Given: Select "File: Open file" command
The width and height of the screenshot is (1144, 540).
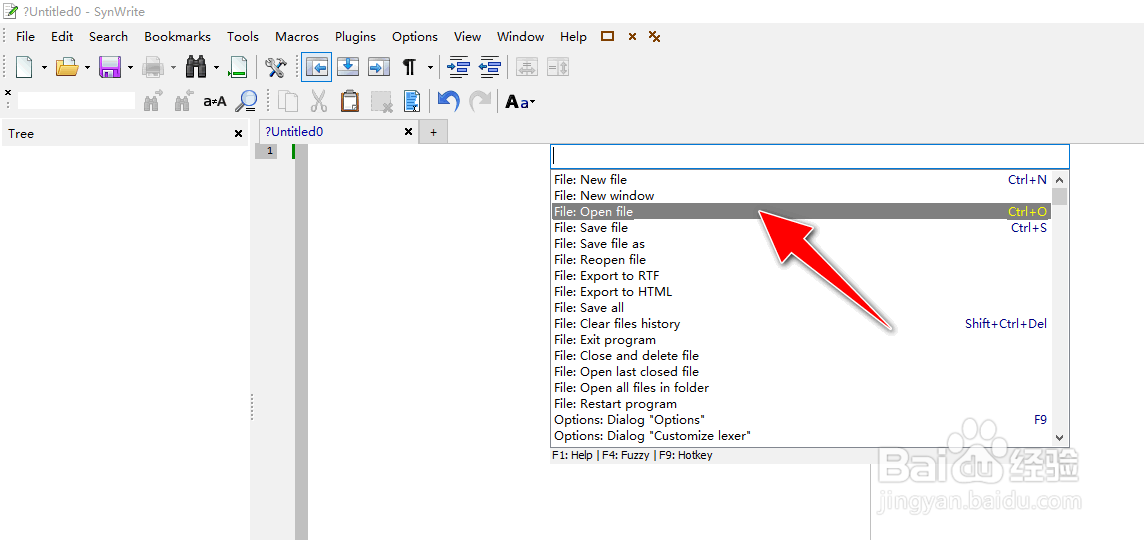Looking at the screenshot, I should tap(800, 212).
